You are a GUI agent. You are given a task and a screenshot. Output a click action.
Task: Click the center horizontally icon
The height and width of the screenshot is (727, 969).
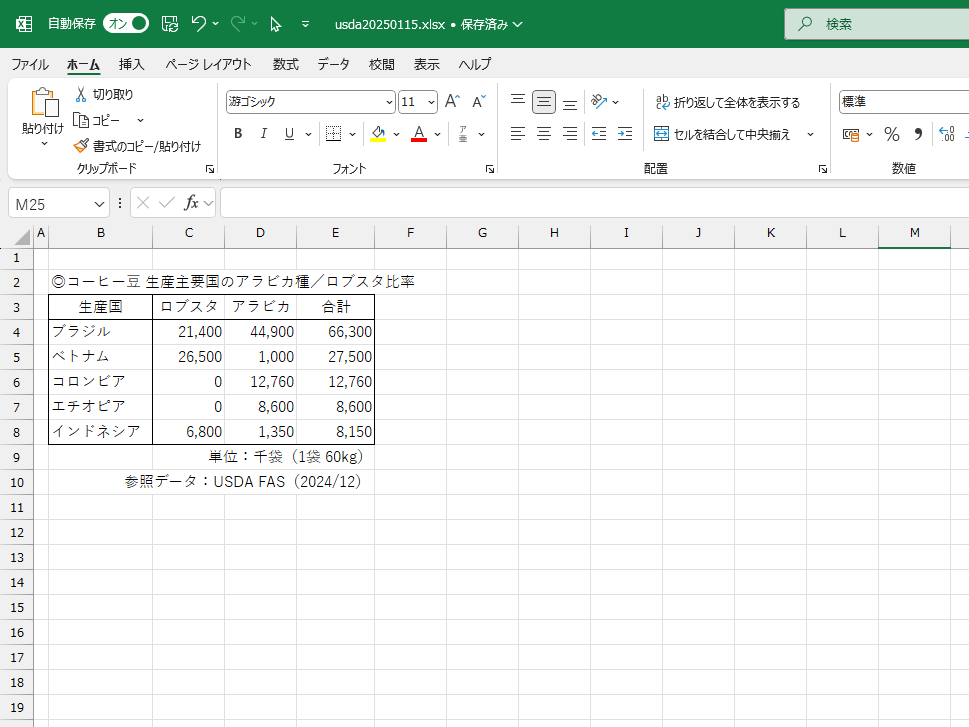544,134
